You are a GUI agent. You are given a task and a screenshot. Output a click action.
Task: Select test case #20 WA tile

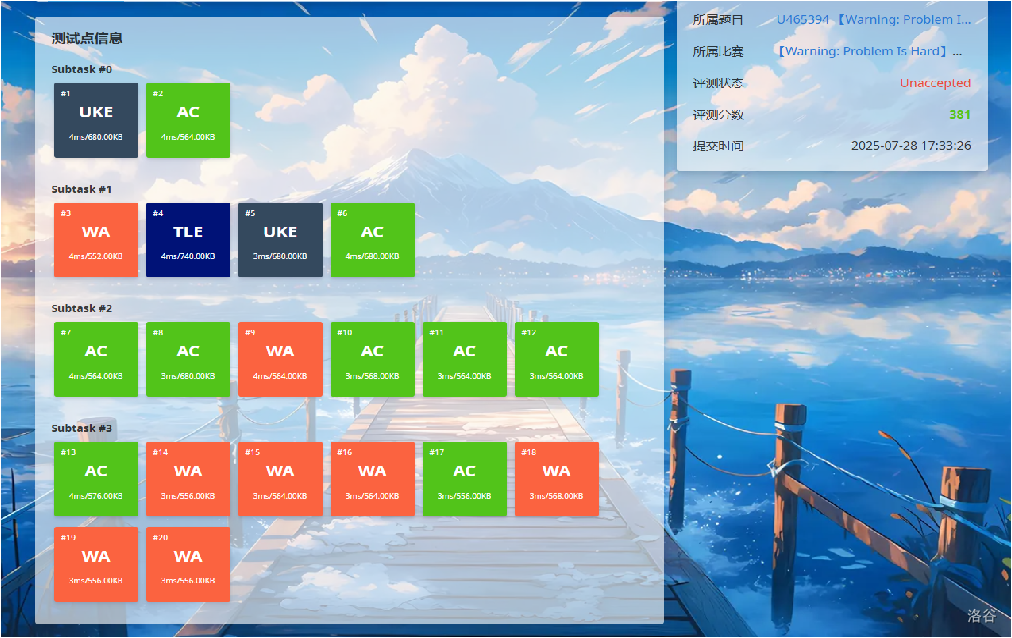coord(188,564)
